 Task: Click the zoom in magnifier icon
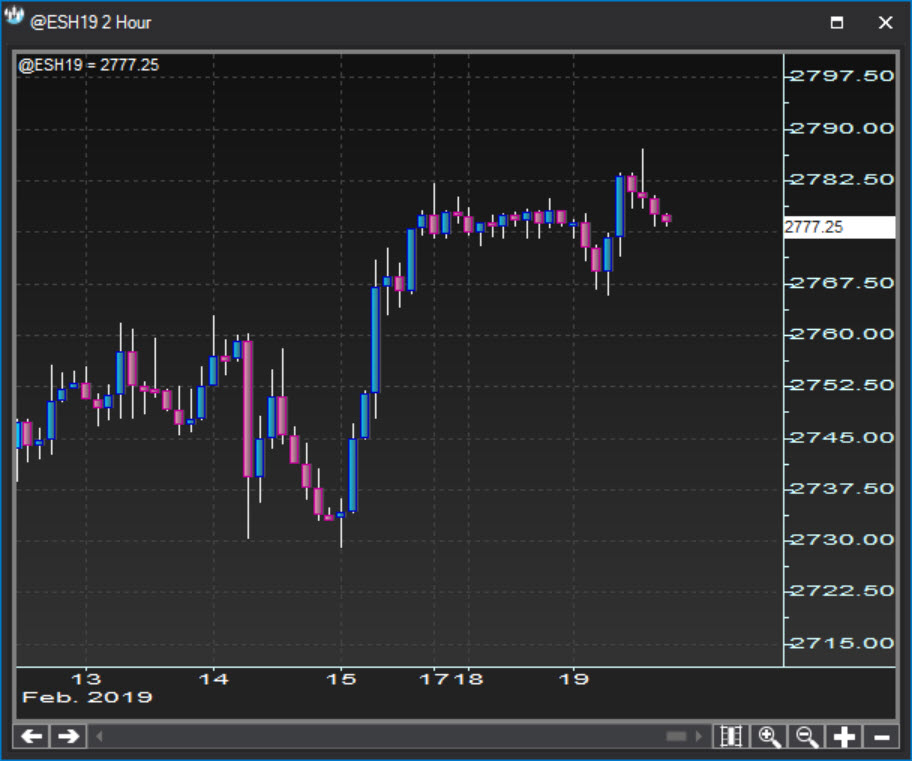[x=769, y=737]
